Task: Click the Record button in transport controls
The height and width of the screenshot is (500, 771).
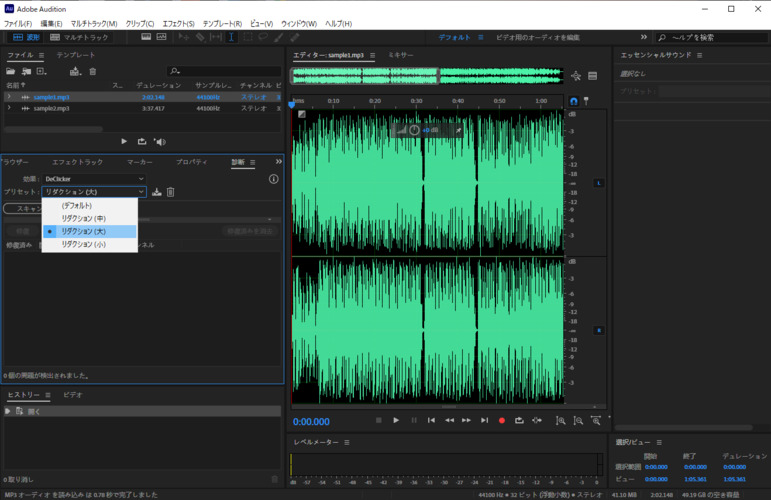Action: tap(502, 421)
